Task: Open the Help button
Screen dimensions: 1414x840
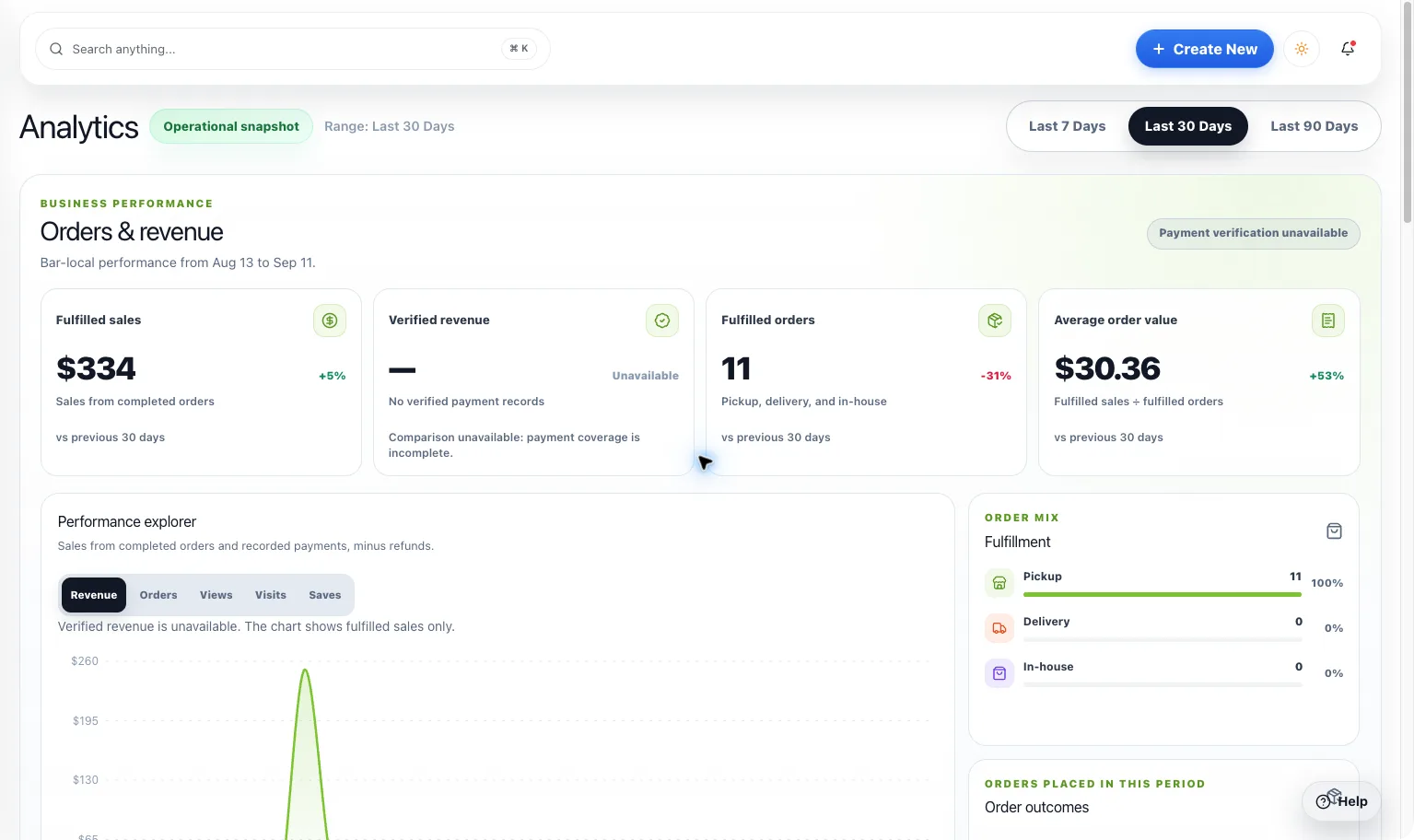Action: (1342, 801)
